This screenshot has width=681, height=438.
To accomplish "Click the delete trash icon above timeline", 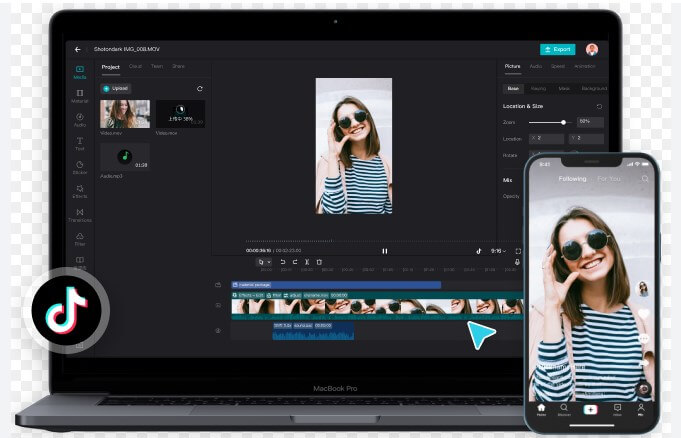I will tap(319, 262).
